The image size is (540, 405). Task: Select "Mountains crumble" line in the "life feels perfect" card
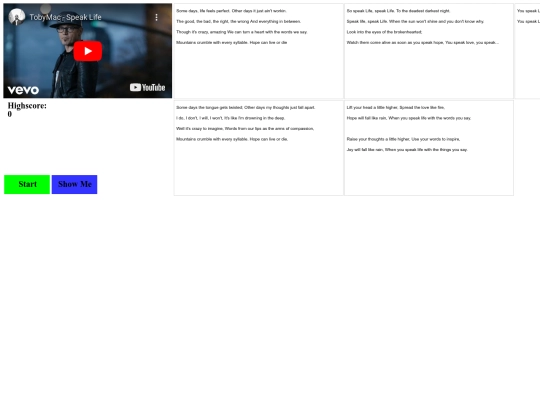231,43
